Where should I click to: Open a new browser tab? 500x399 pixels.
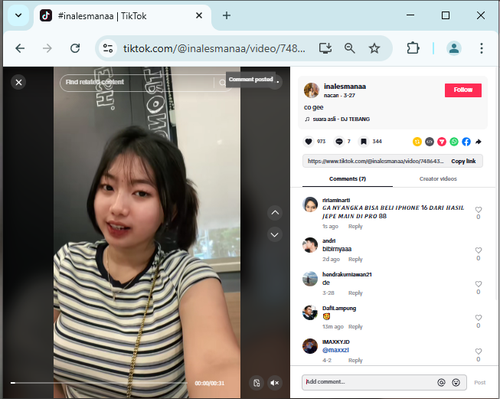227,15
